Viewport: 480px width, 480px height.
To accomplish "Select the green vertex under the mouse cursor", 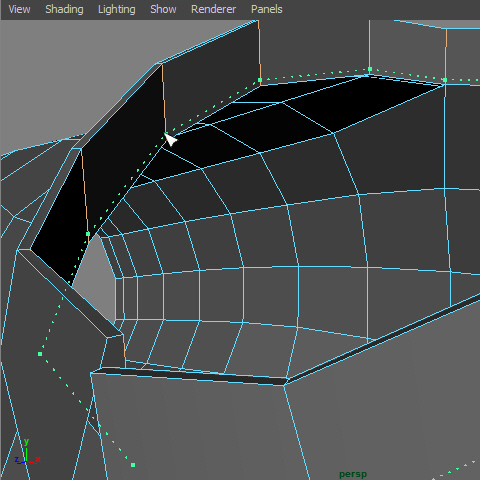I will (x=166, y=134).
